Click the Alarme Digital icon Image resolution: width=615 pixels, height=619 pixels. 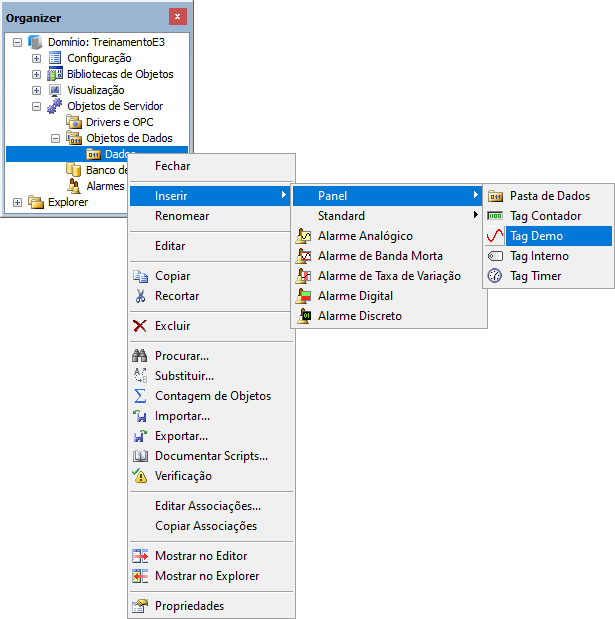(x=303, y=296)
